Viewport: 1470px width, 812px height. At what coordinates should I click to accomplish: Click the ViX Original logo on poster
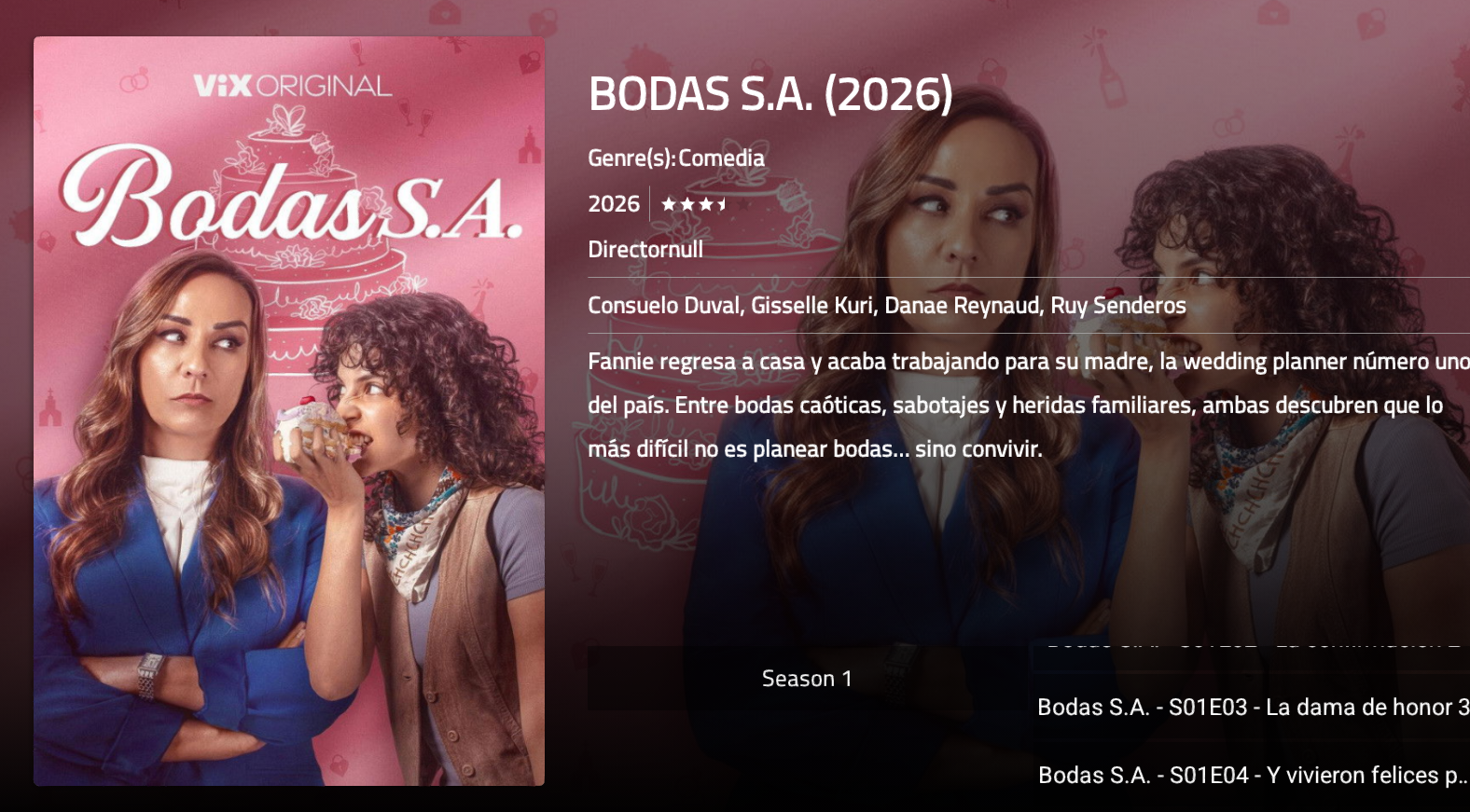click(292, 86)
